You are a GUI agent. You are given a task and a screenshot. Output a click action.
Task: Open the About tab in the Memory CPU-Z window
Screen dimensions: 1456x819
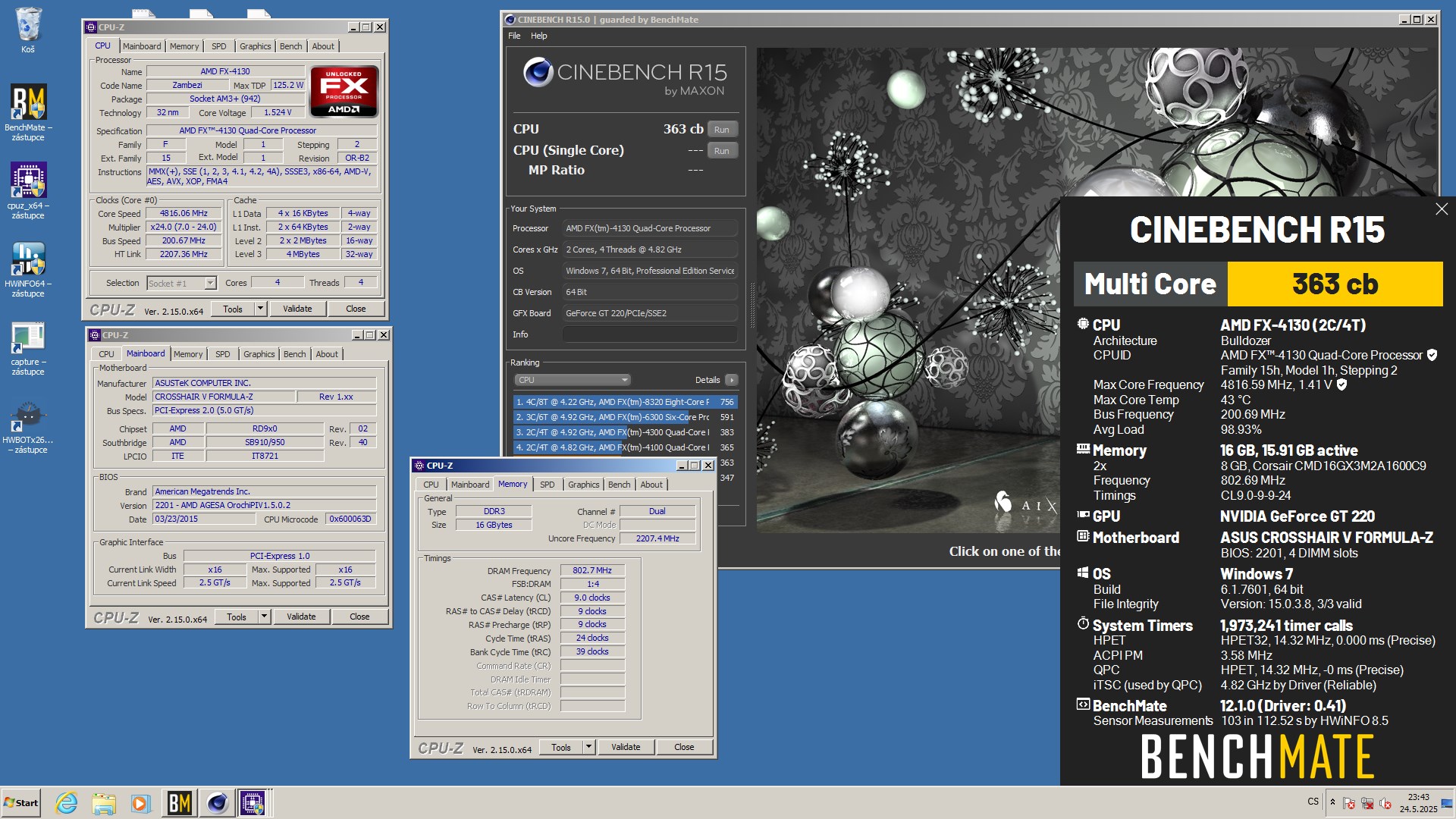(651, 485)
